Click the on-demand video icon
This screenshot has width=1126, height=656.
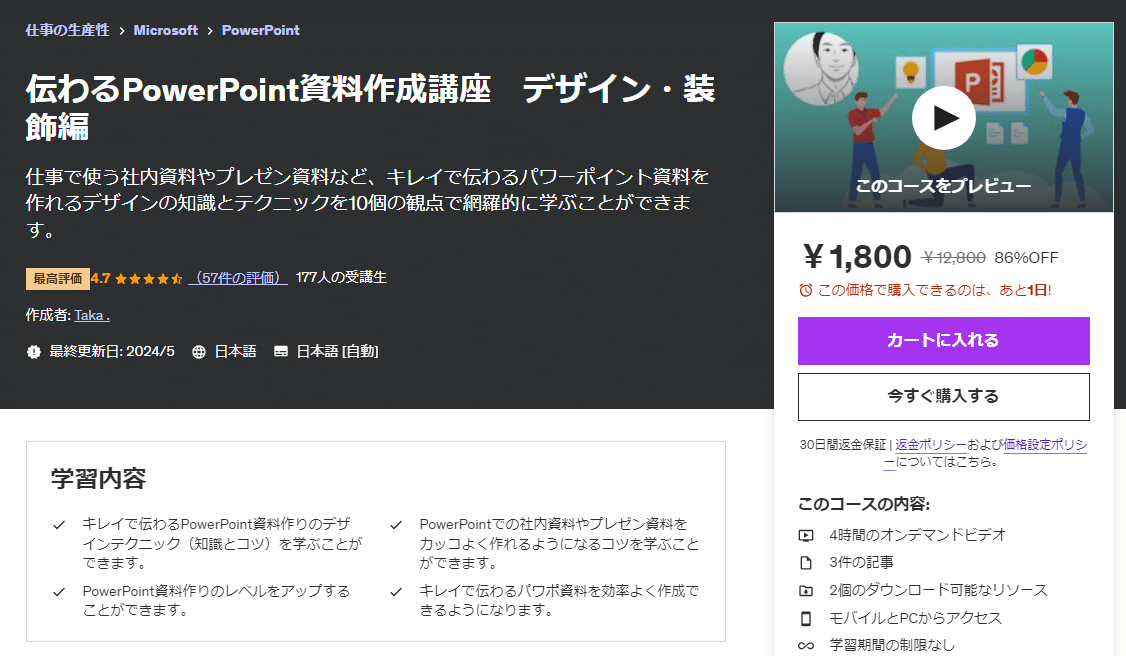click(x=806, y=535)
